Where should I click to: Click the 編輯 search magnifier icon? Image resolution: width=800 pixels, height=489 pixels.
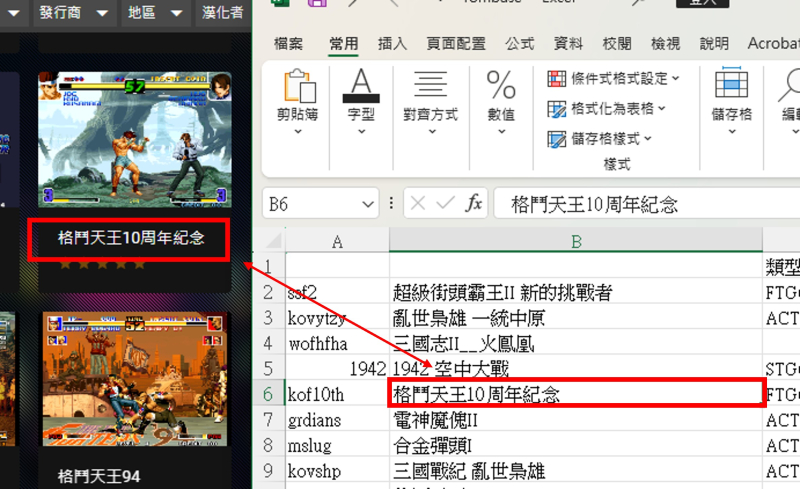point(789,87)
